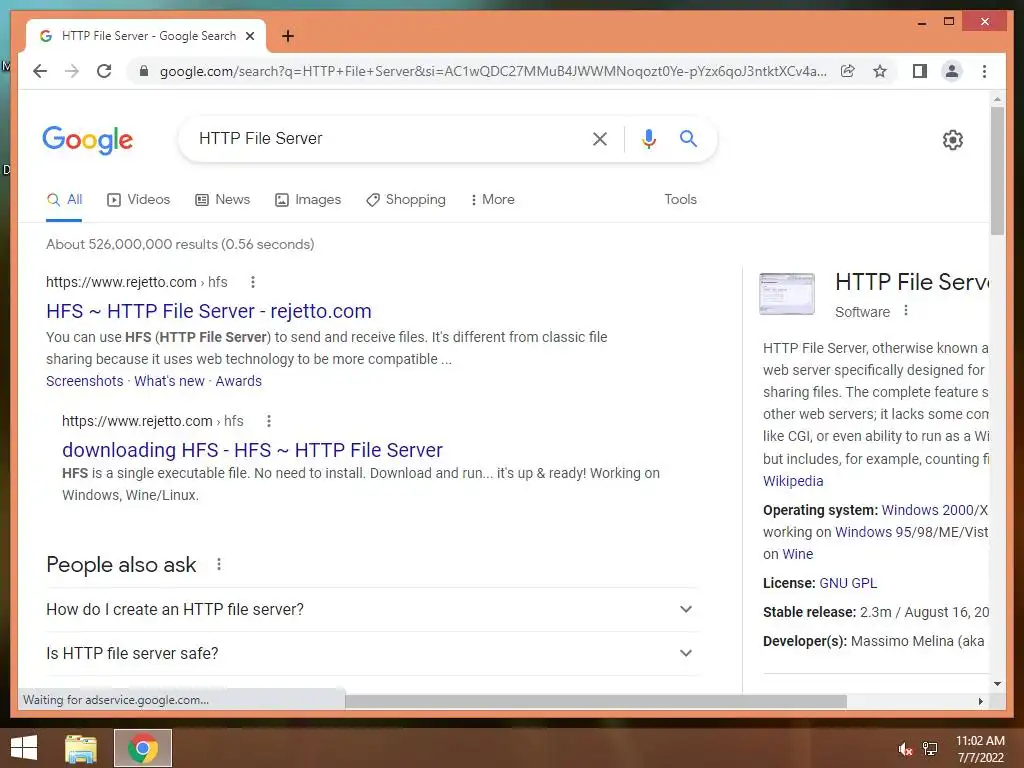1024x768 pixels.
Task: Switch to Videos results
Action: pos(138,200)
